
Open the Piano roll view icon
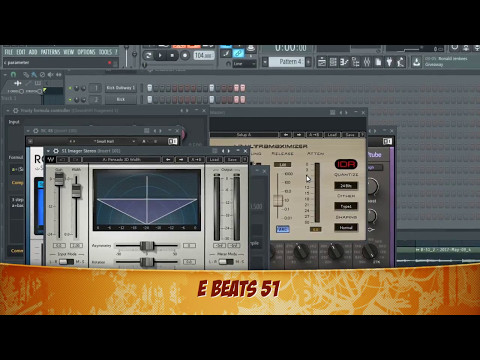[x=344, y=62]
